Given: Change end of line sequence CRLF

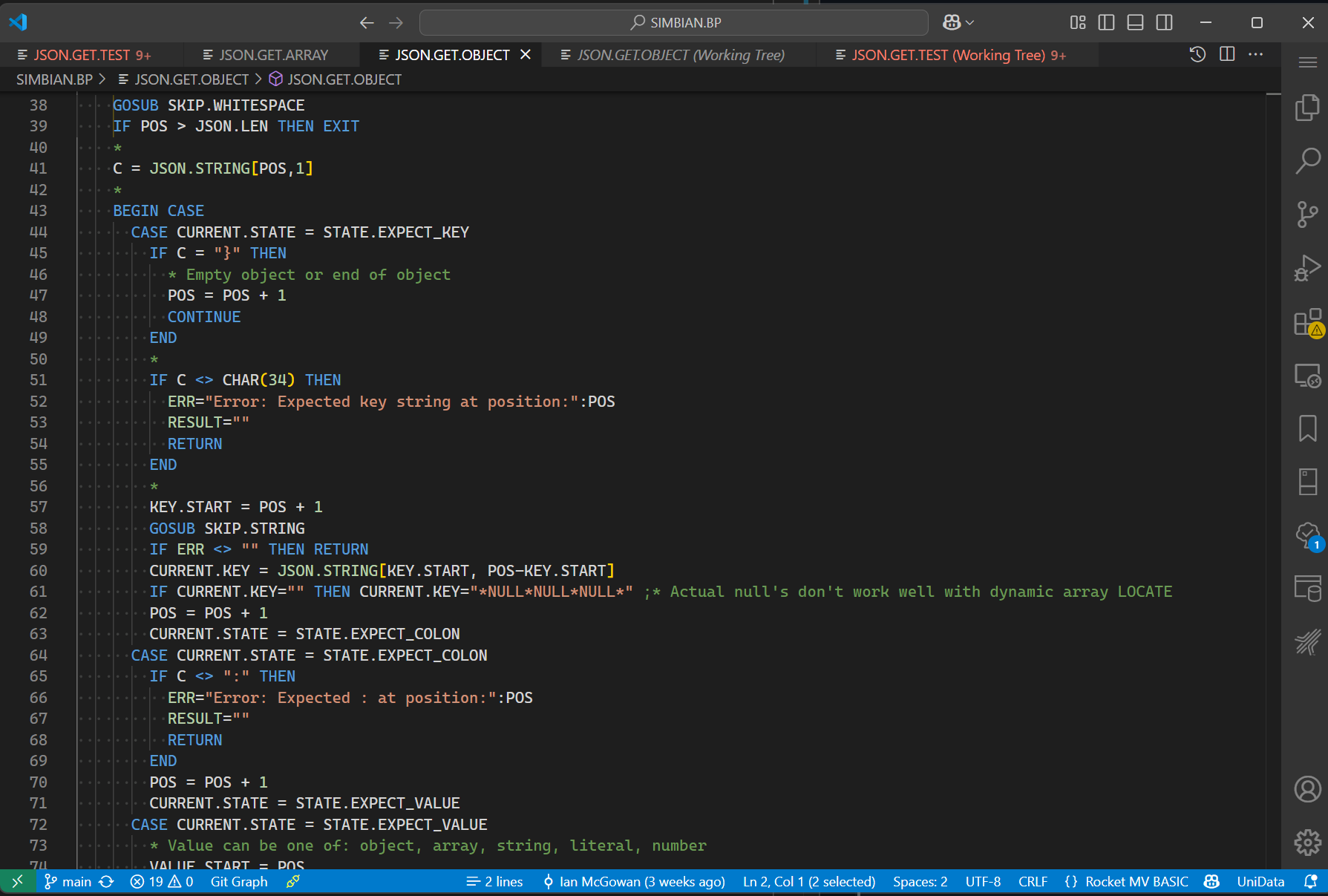Looking at the screenshot, I should (1033, 881).
